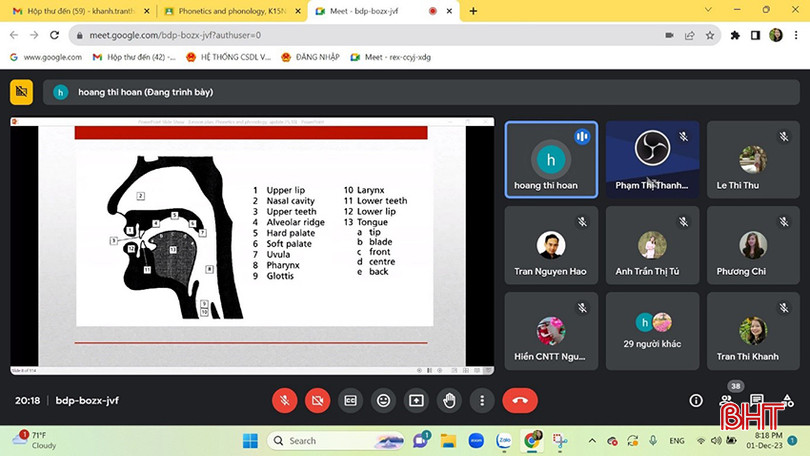
Task: Toggle closed captions in the meeting
Action: point(351,400)
